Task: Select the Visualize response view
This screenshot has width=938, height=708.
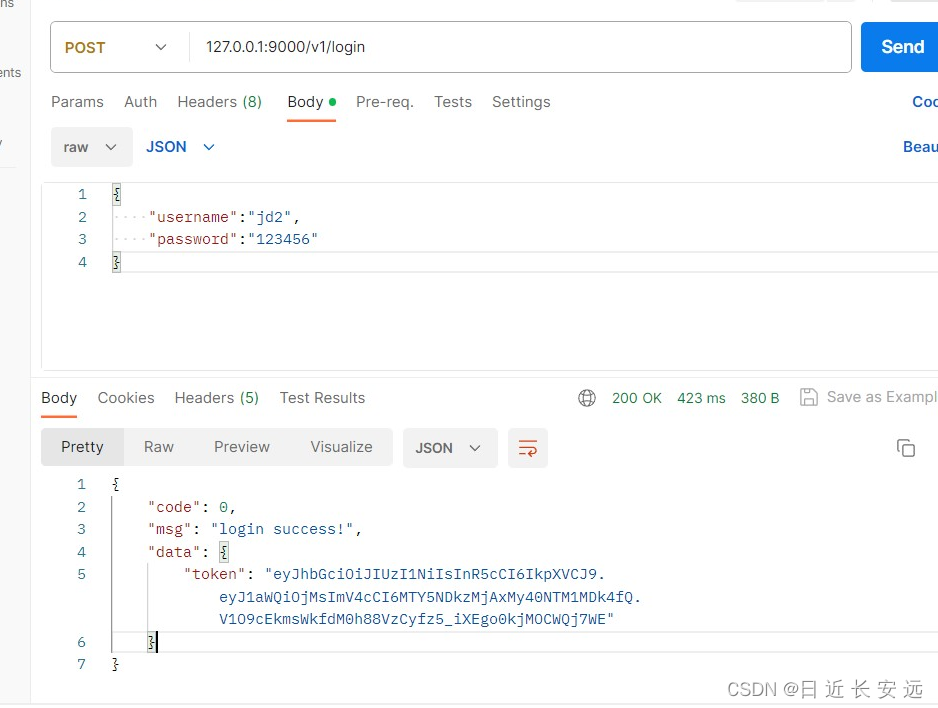Action: 341,447
